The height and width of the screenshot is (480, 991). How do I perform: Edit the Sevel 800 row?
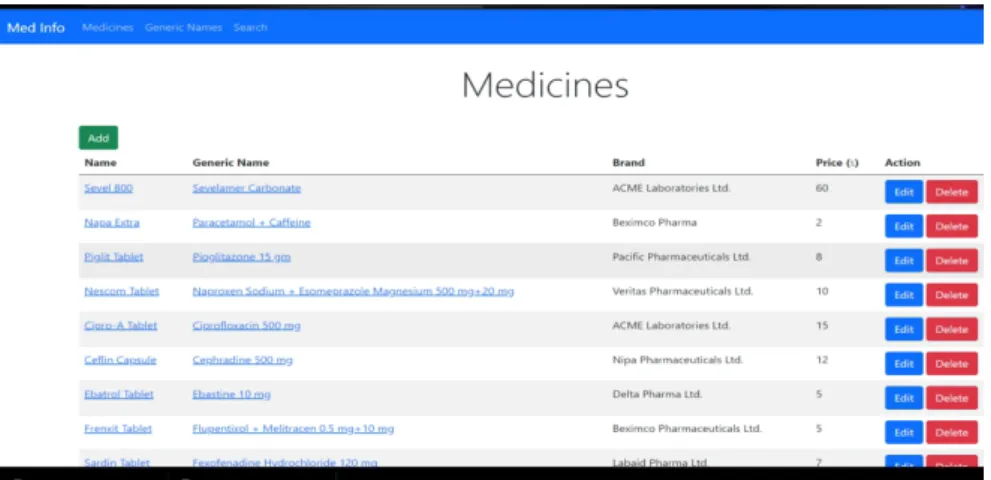[904, 192]
